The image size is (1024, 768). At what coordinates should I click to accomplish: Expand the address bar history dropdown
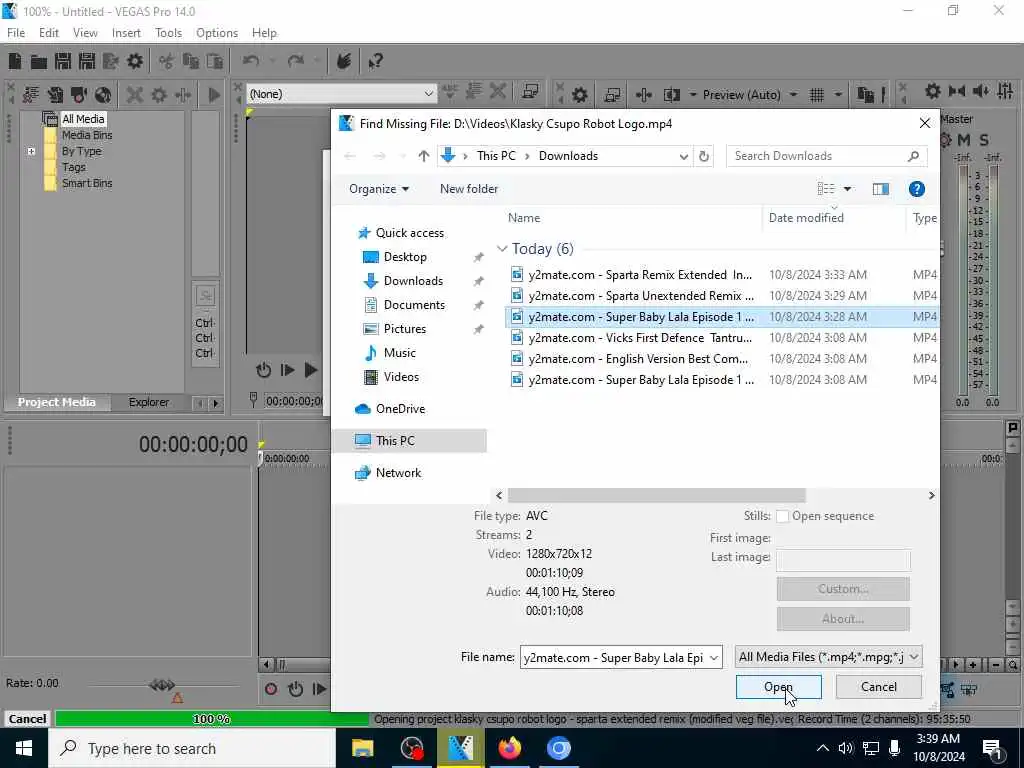click(683, 156)
